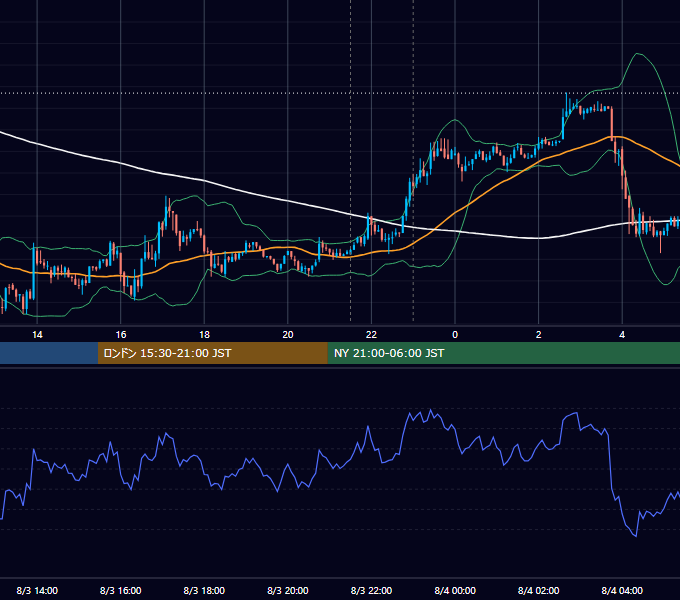
Task: Click the '8/4 02:00' date label
Action: pos(538,590)
